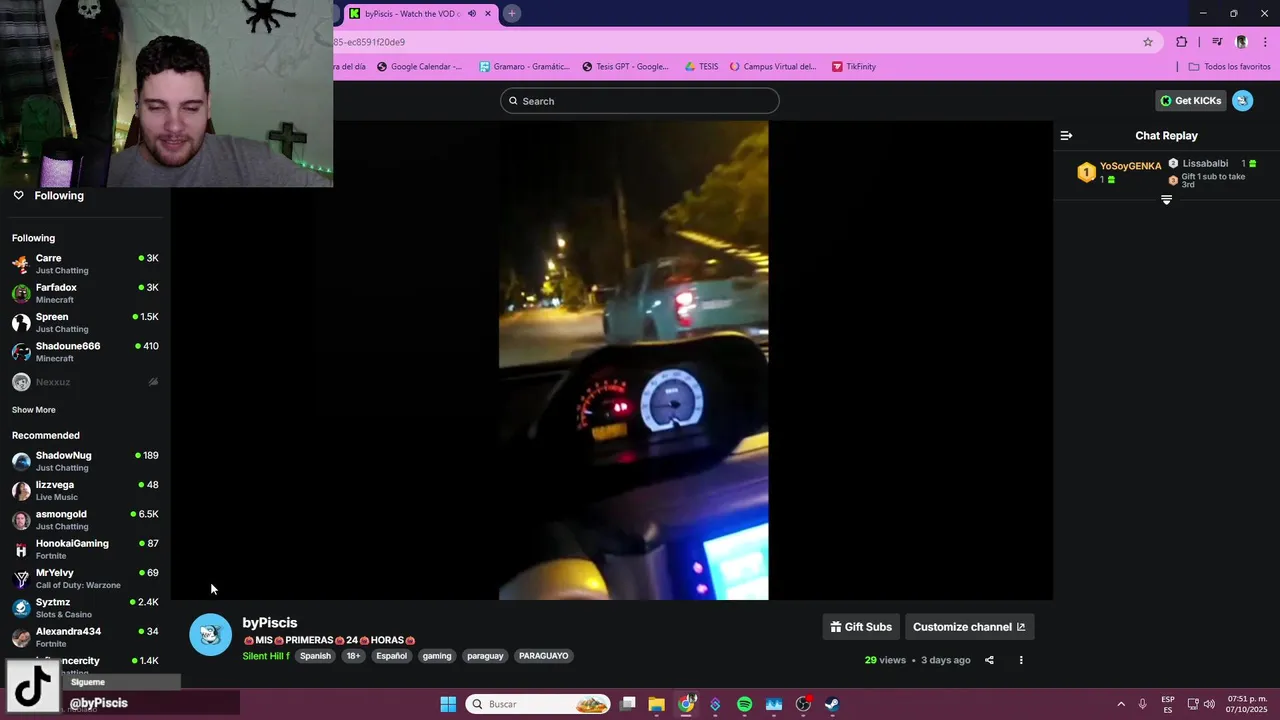The width and height of the screenshot is (1280, 720).
Task: Select the Spanish tag
Action: point(315,656)
